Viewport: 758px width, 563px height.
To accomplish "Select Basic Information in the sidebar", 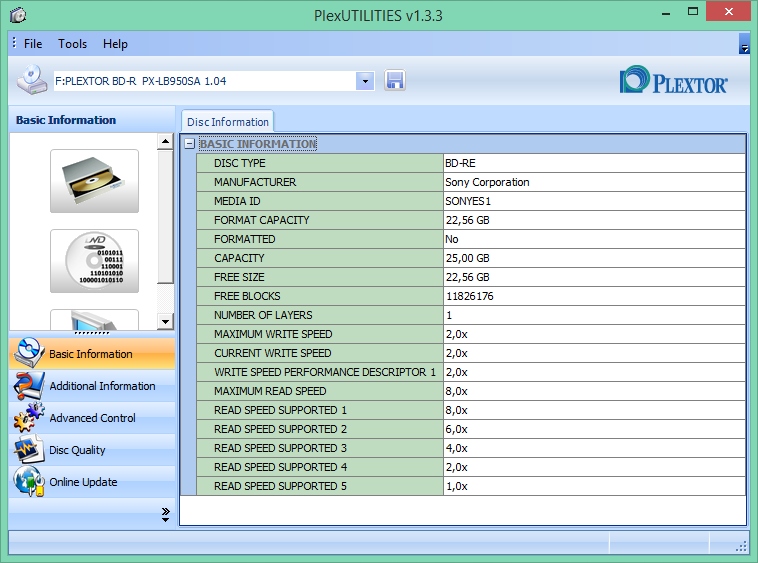I will point(92,353).
